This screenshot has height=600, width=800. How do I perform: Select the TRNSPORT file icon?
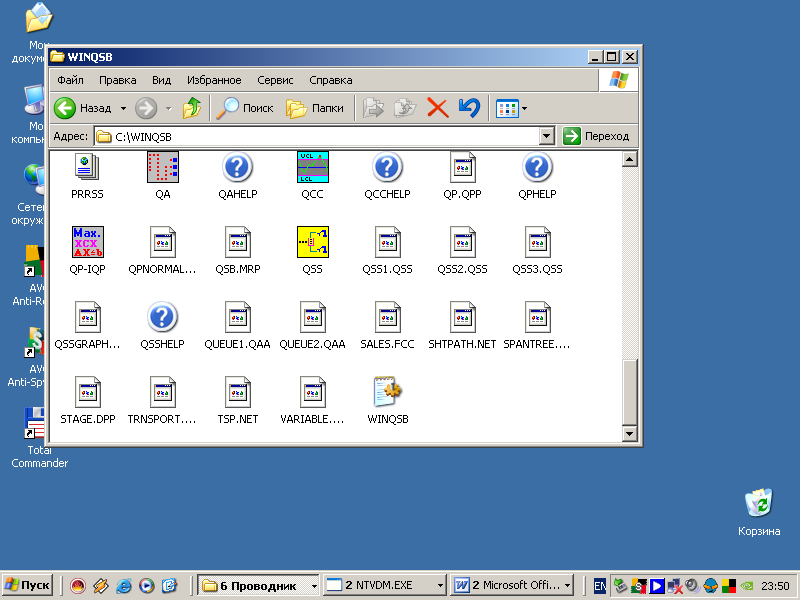pyautogui.click(x=162, y=392)
